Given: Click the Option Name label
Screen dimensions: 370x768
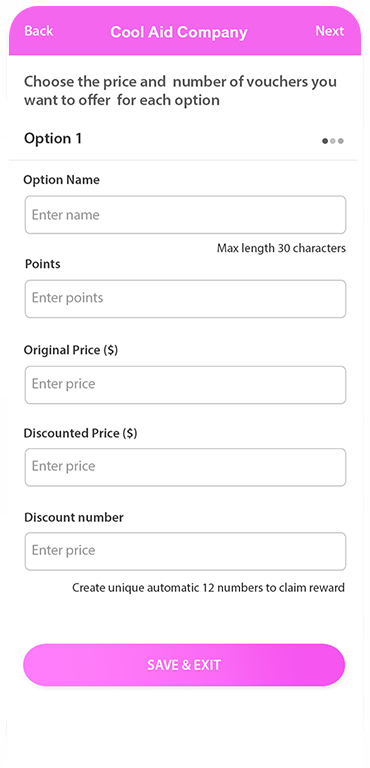Looking at the screenshot, I should (61, 180).
